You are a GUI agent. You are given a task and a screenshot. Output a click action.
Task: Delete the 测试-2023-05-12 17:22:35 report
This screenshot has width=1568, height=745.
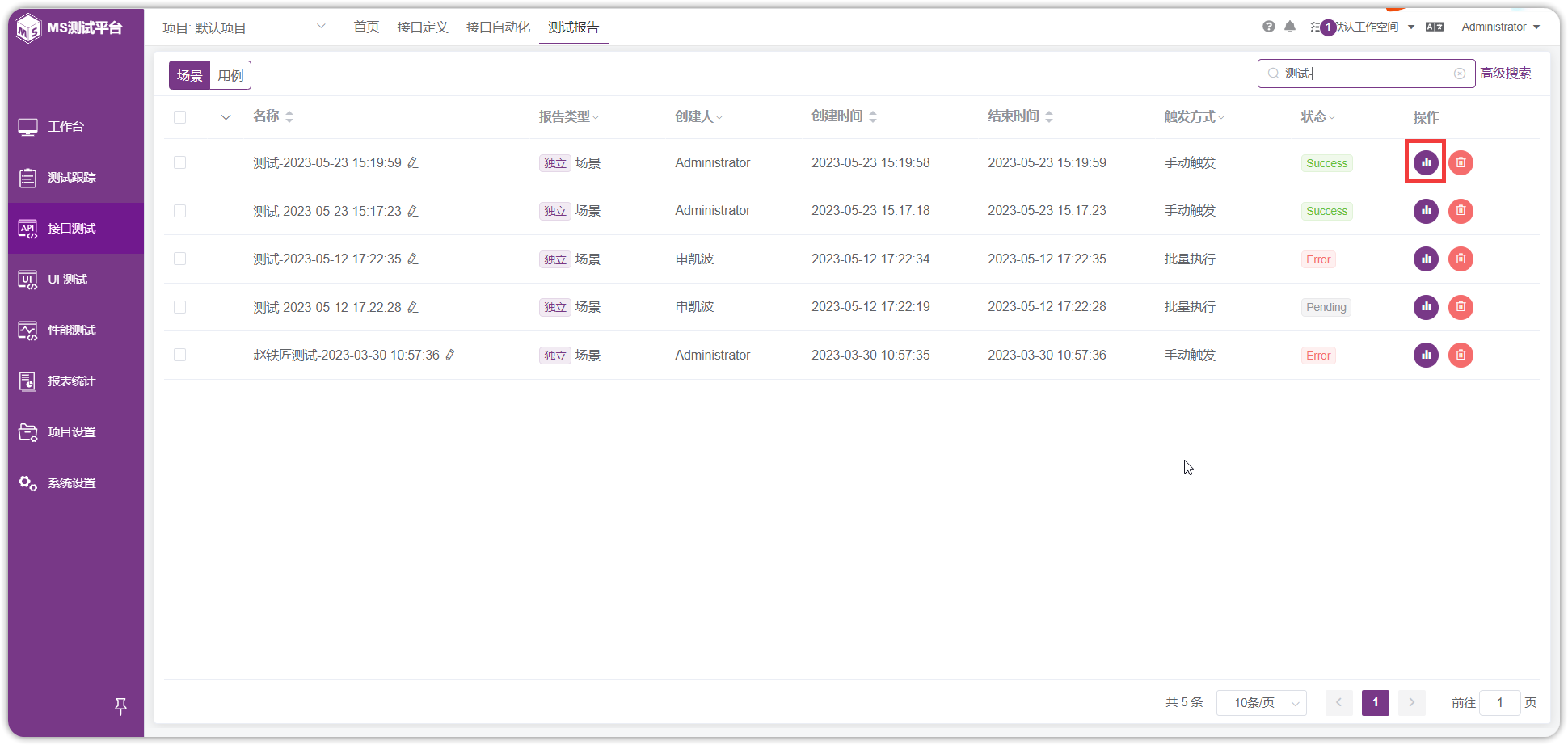coord(1461,259)
